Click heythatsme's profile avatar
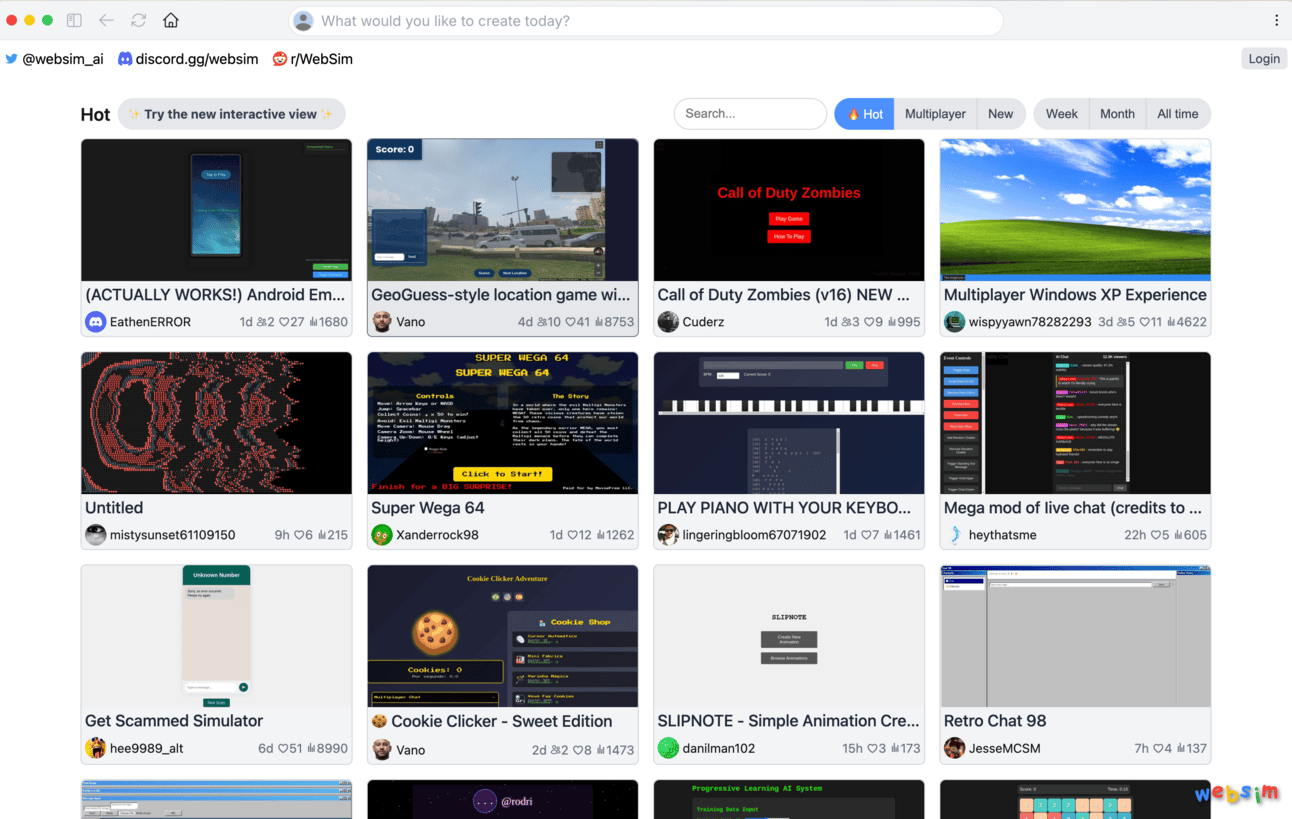 (x=954, y=535)
